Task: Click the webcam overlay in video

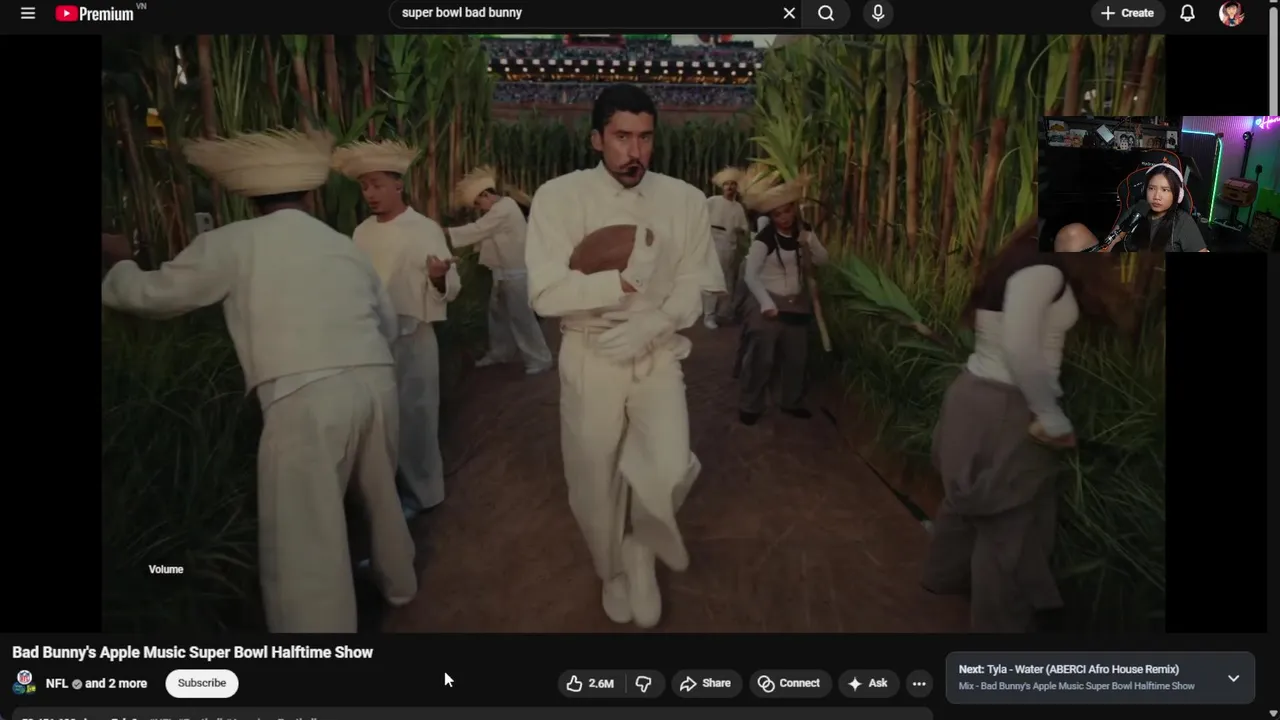Action: point(1159,184)
